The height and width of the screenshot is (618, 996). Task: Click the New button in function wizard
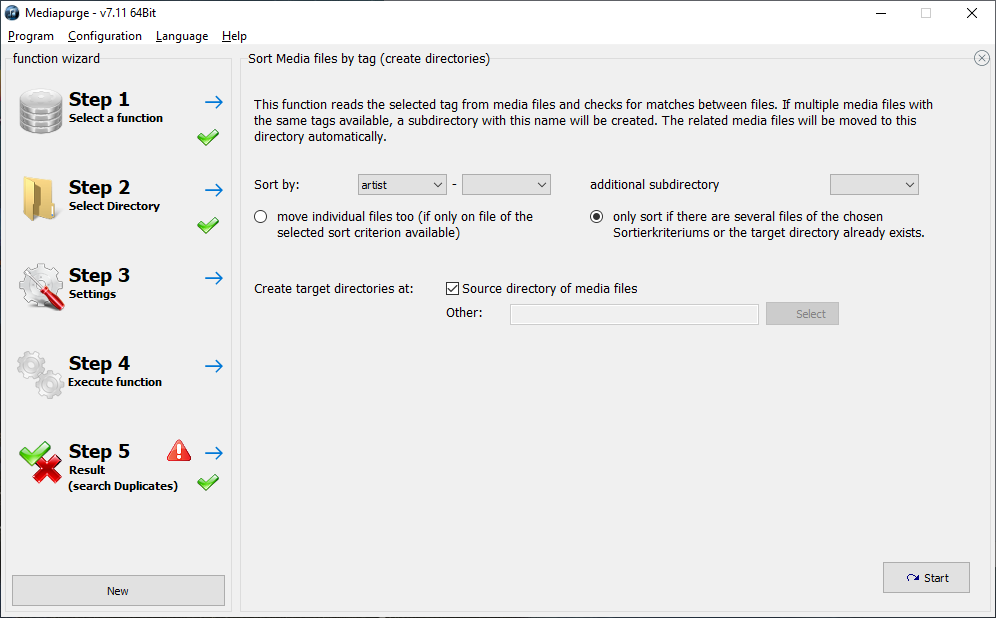[x=118, y=591]
